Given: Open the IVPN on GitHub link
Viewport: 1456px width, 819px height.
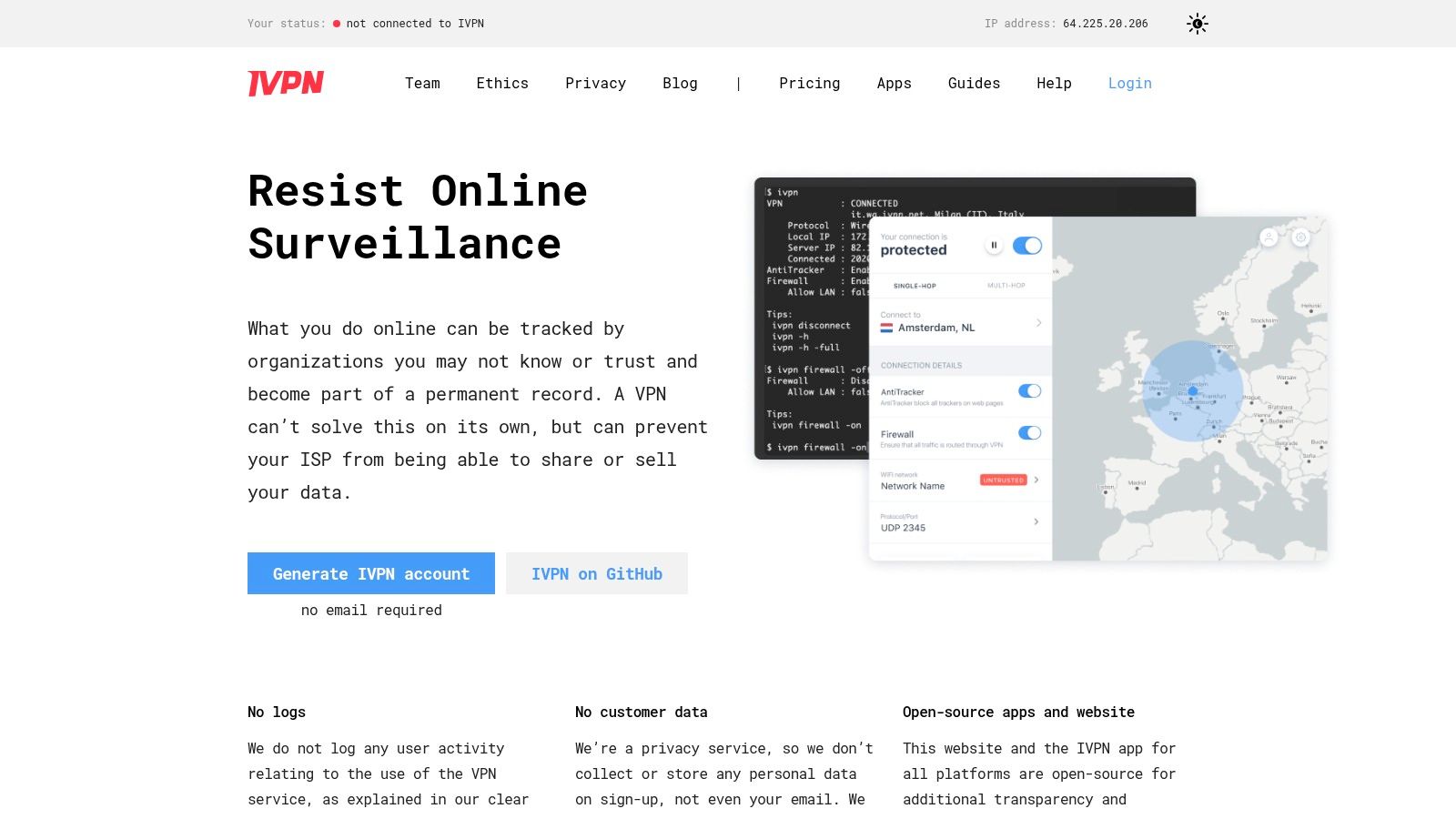Looking at the screenshot, I should pyautogui.click(x=597, y=573).
